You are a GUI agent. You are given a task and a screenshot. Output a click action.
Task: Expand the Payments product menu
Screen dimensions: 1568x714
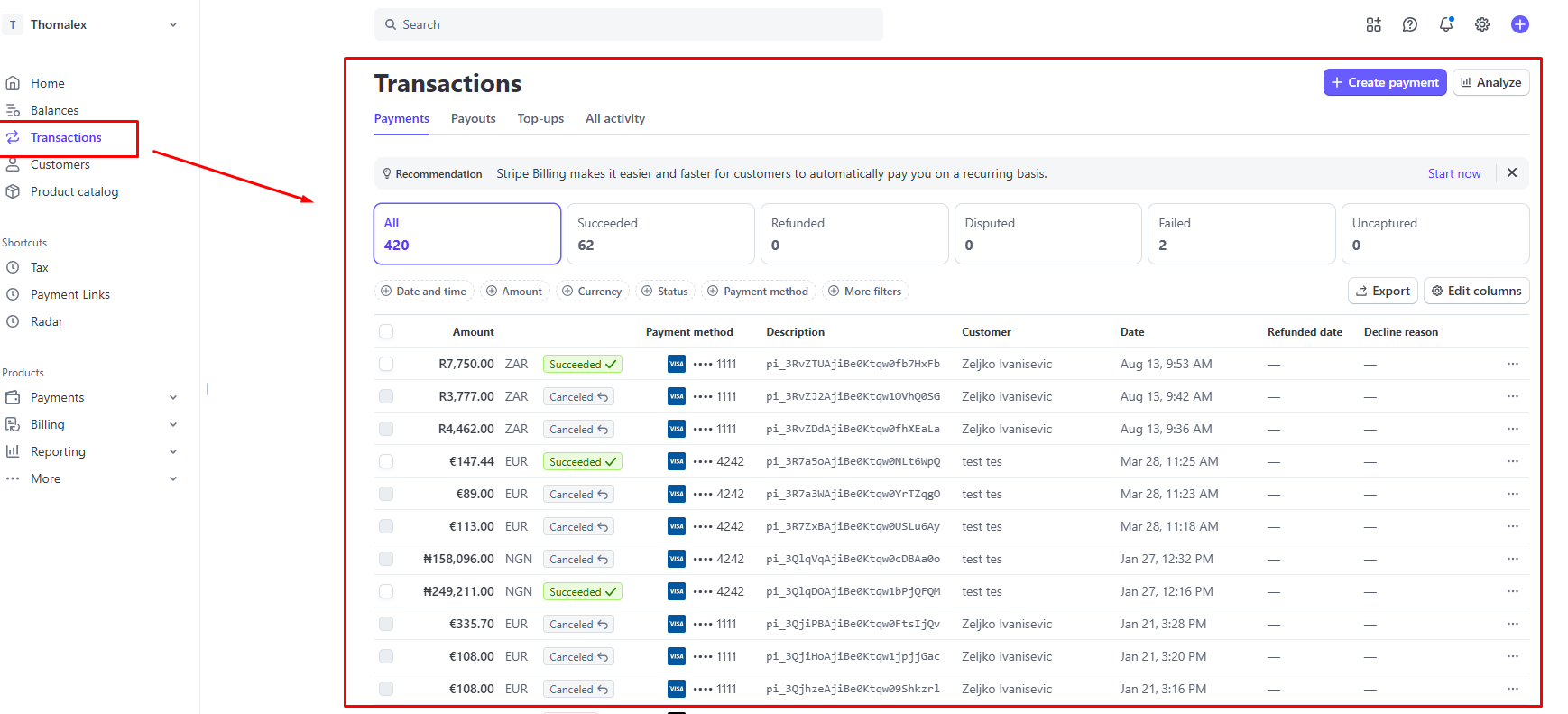173,397
